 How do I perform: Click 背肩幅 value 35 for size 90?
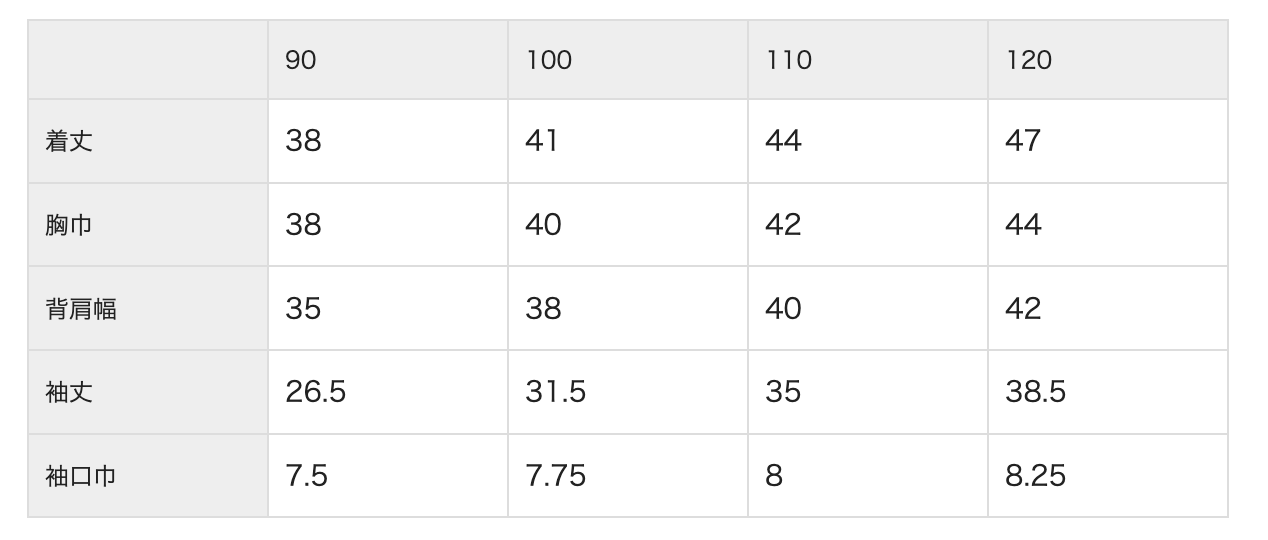click(x=303, y=309)
